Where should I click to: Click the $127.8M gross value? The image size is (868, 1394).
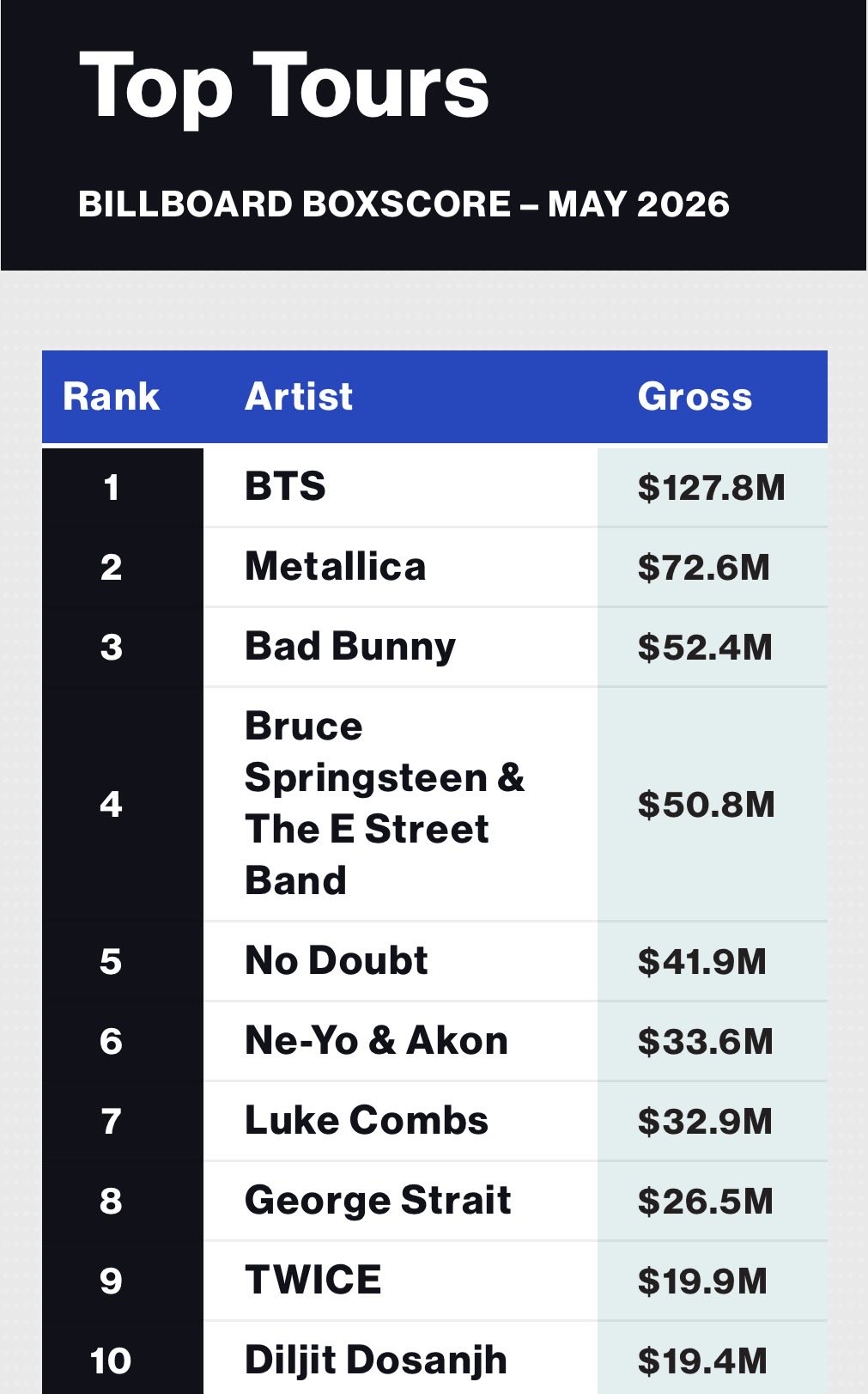click(x=711, y=488)
